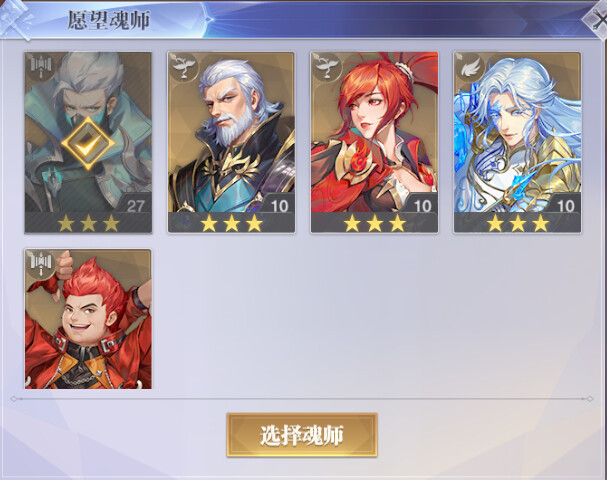Screen dimensions: 607x480
Task: Click the tower class icon on masked hero card
Action: click(40, 66)
